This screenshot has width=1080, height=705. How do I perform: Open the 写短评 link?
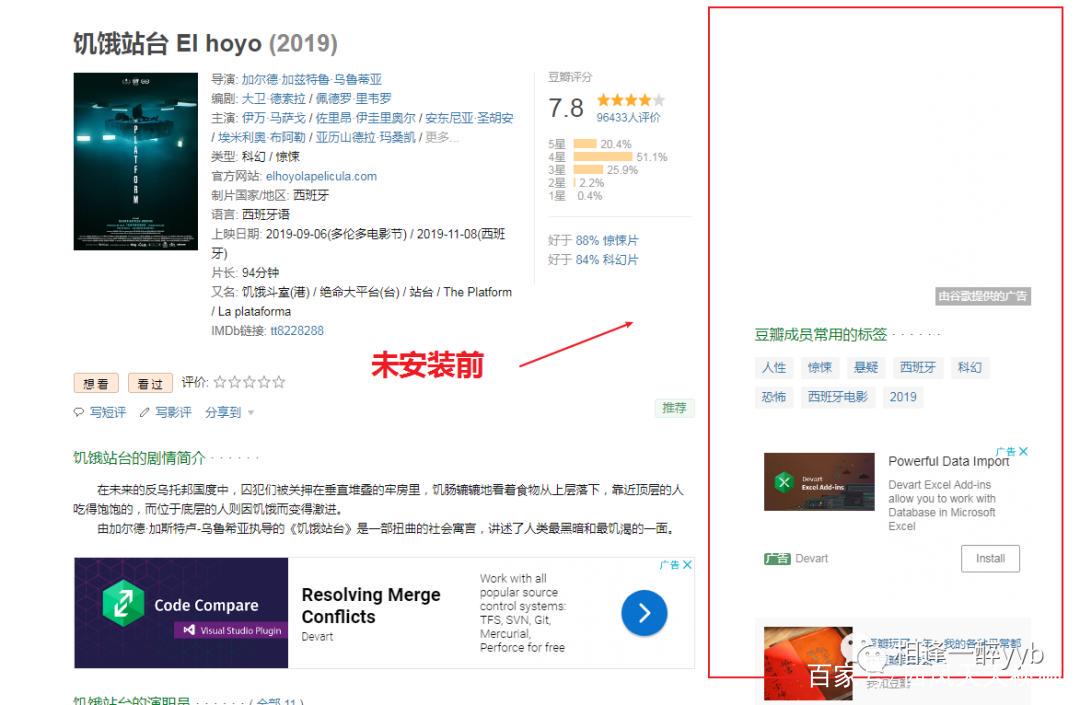coord(108,412)
